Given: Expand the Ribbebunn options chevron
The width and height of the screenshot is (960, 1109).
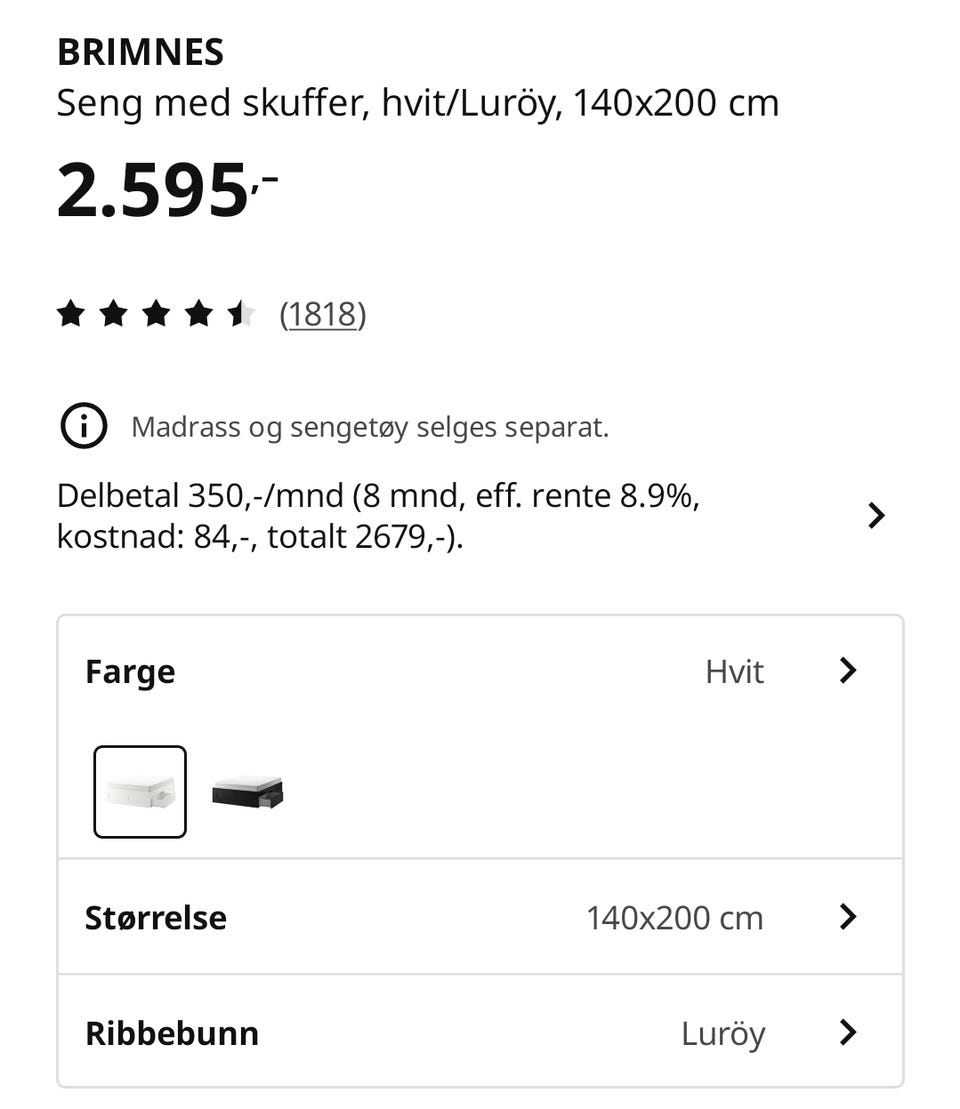Looking at the screenshot, I should tap(848, 1032).
